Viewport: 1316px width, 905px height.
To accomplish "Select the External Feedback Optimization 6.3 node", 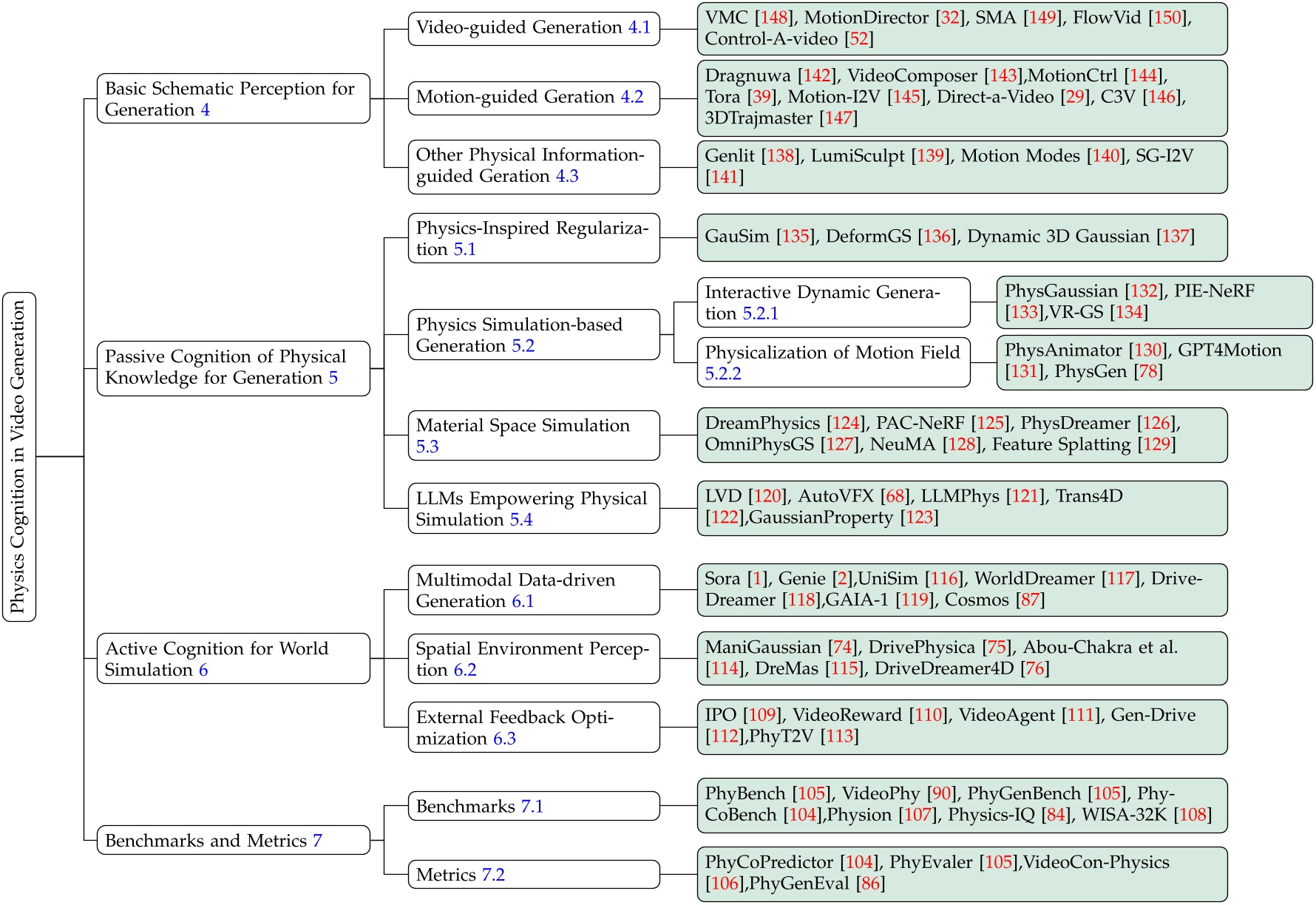I will (533, 727).
